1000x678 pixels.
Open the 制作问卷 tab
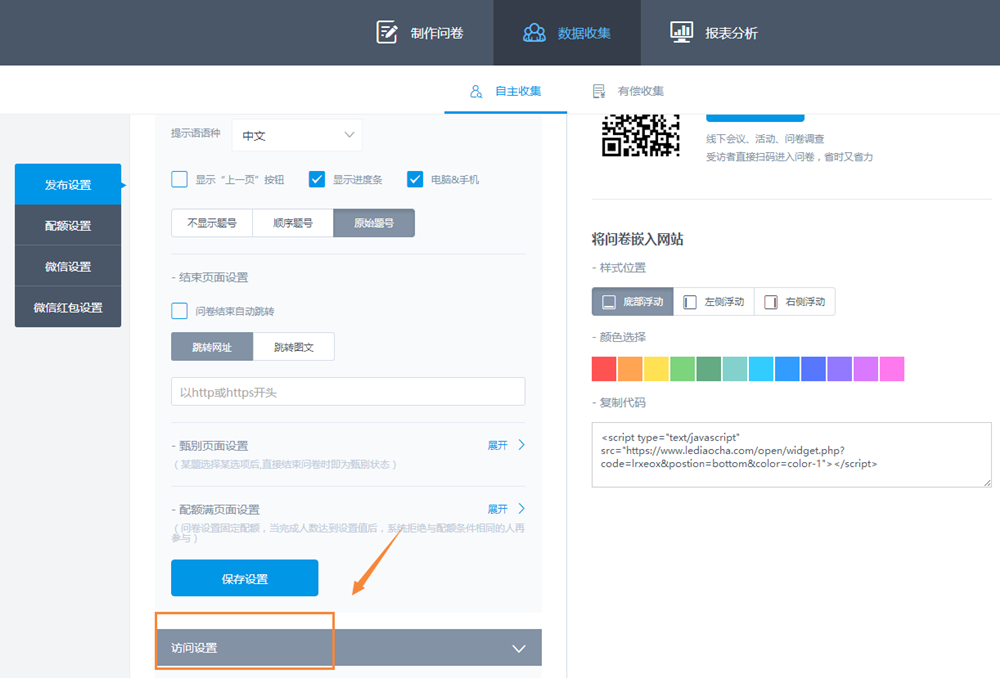pyautogui.click(x=420, y=33)
